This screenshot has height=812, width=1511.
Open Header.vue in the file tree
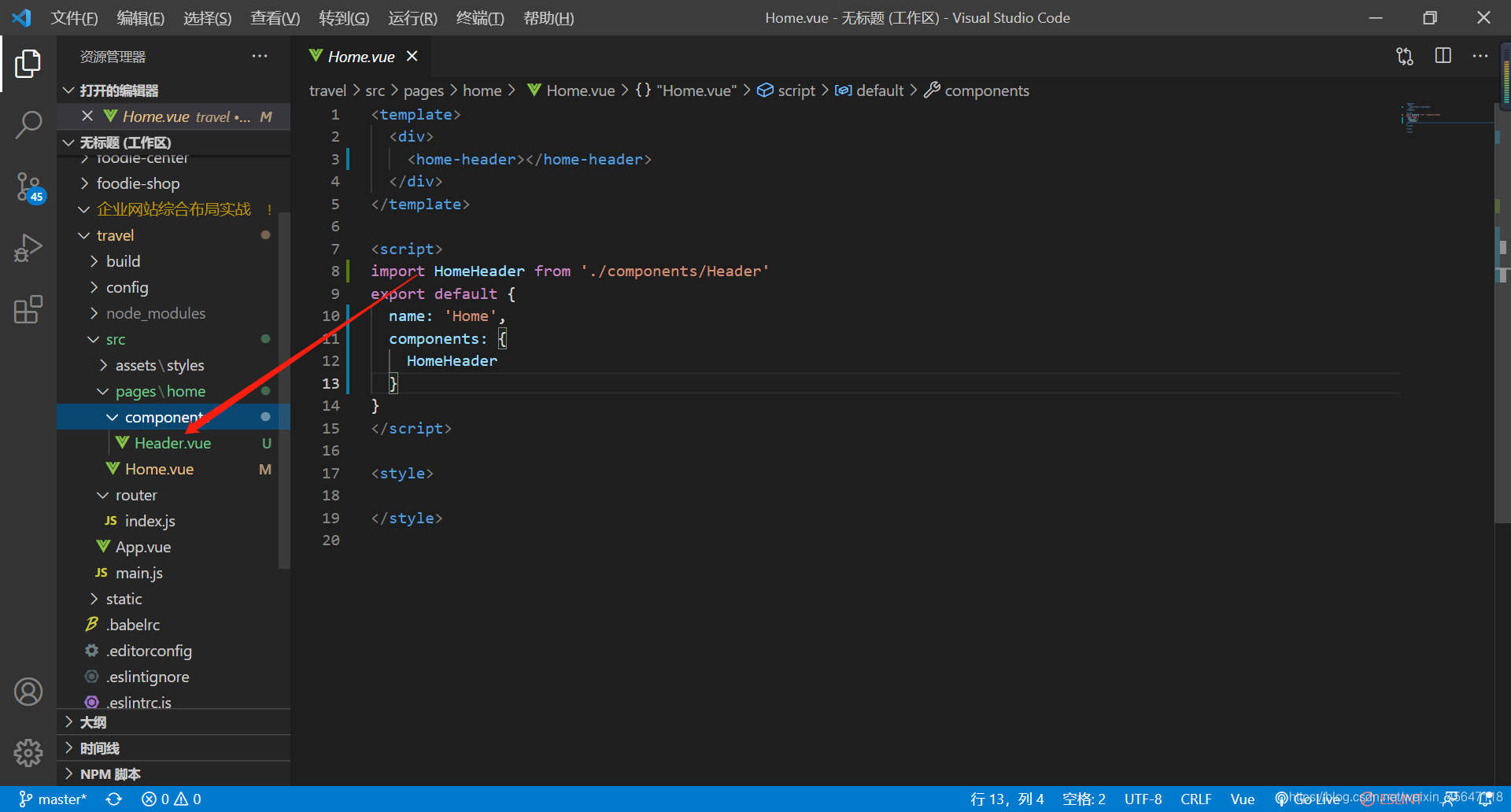(x=173, y=443)
